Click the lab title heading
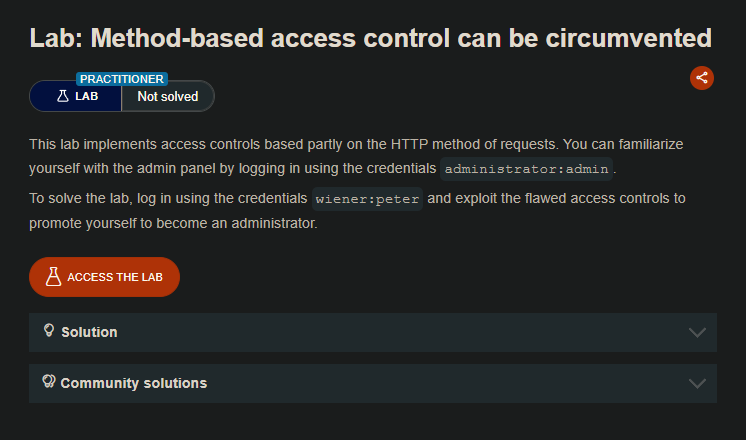Viewport: 746px width, 440px height. click(x=370, y=39)
